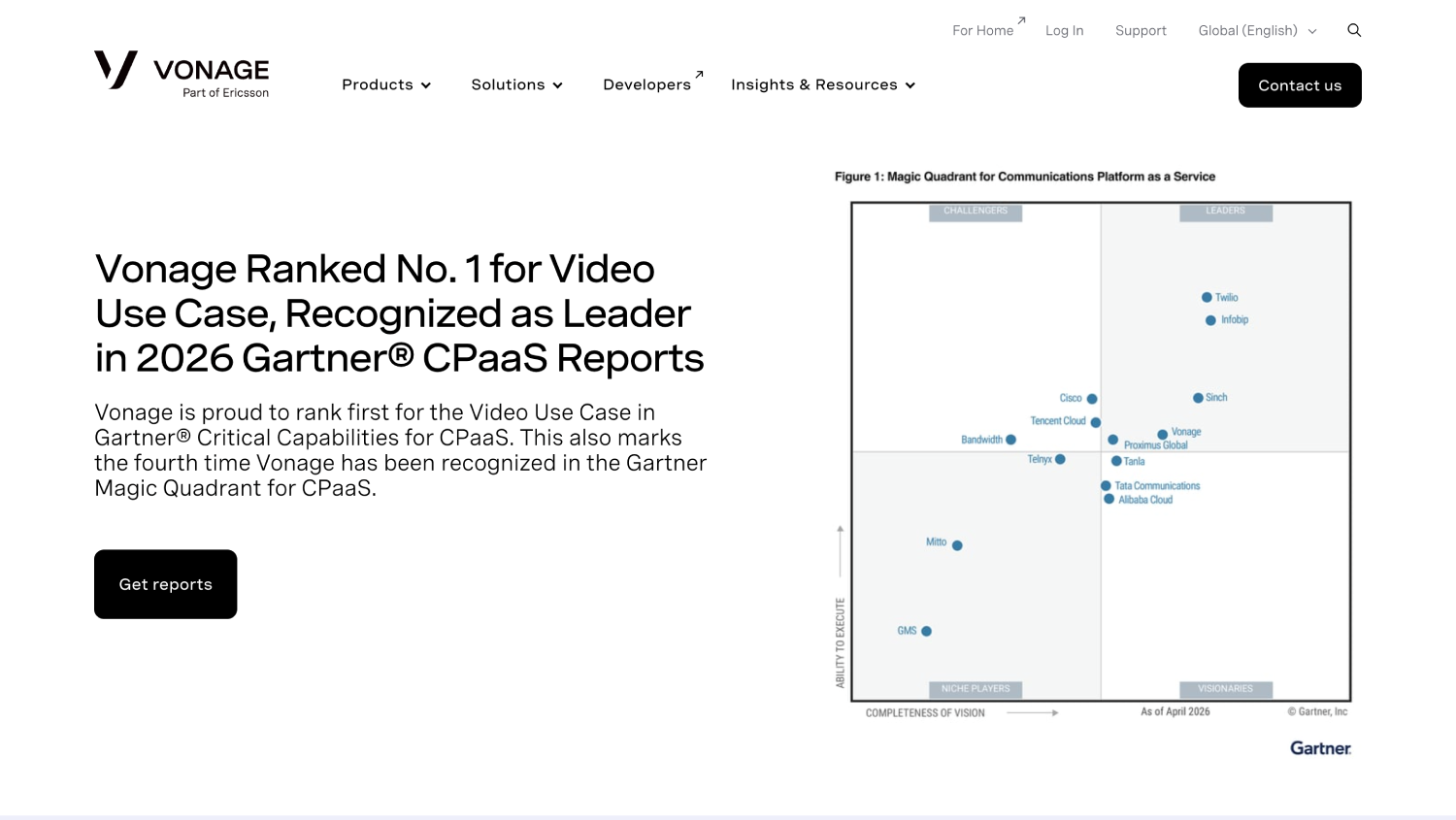Click the intro paragraph about Video Use Case
This screenshot has width=1456, height=820.
click(401, 450)
